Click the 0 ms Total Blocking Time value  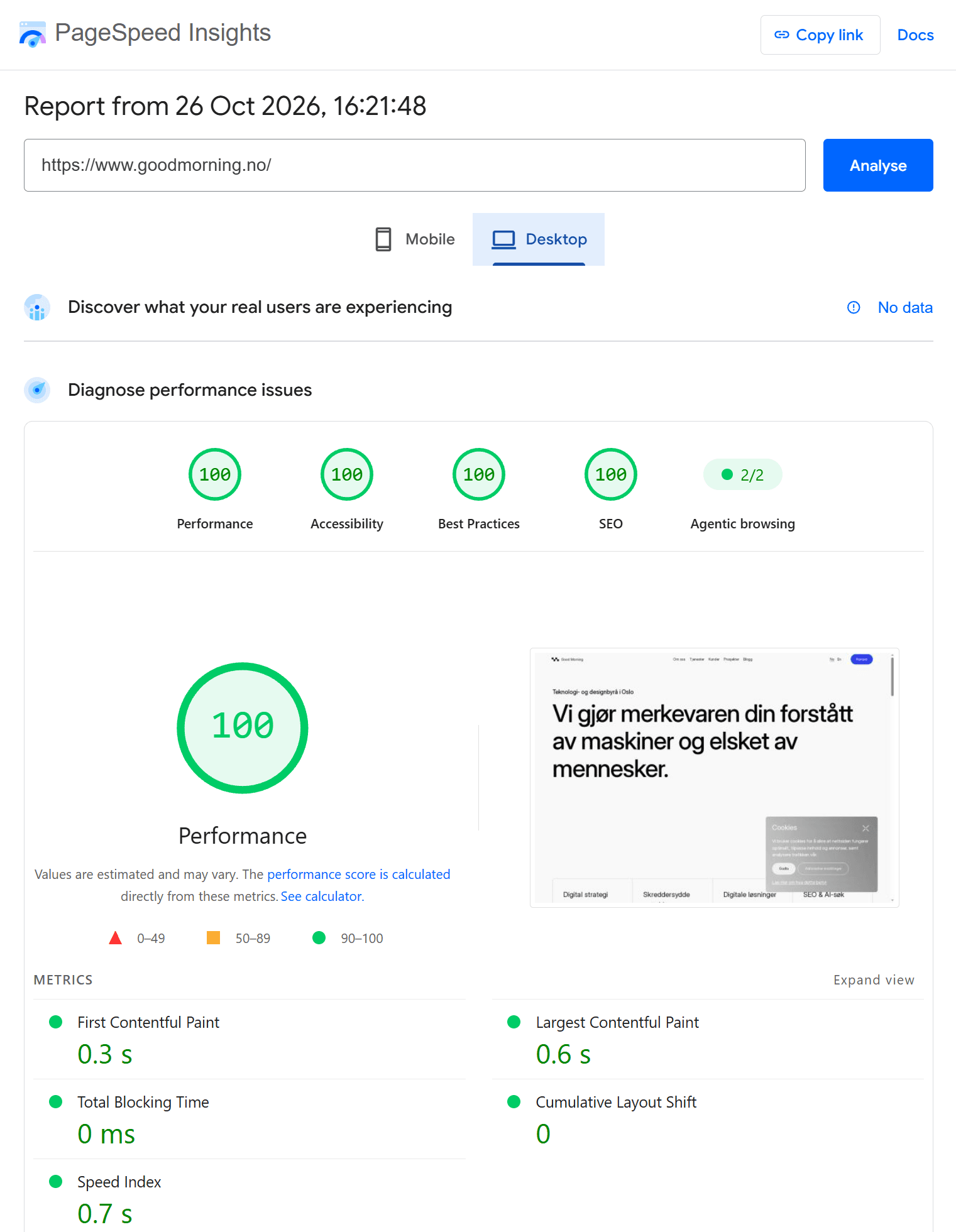[x=106, y=1134]
